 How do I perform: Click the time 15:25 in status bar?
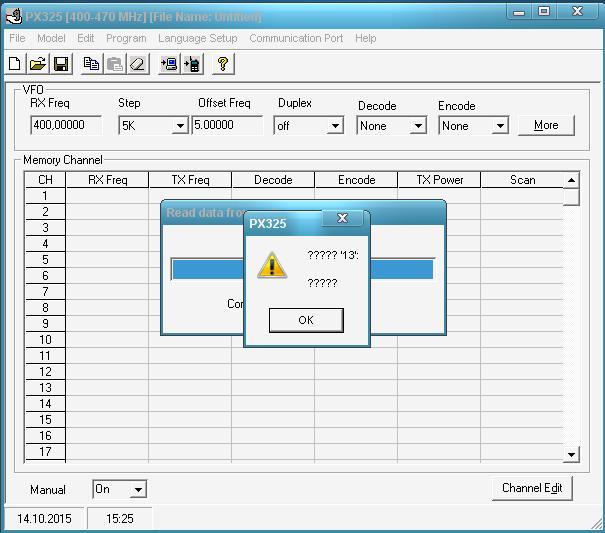pos(120,519)
